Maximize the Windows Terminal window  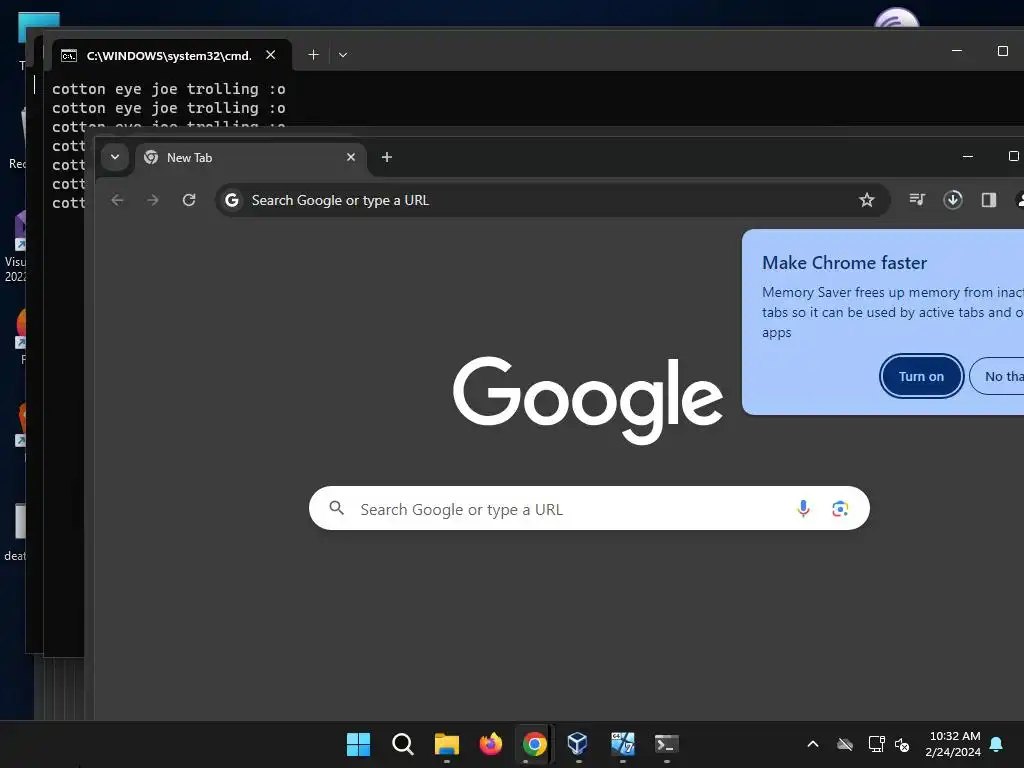[x=1003, y=50]
